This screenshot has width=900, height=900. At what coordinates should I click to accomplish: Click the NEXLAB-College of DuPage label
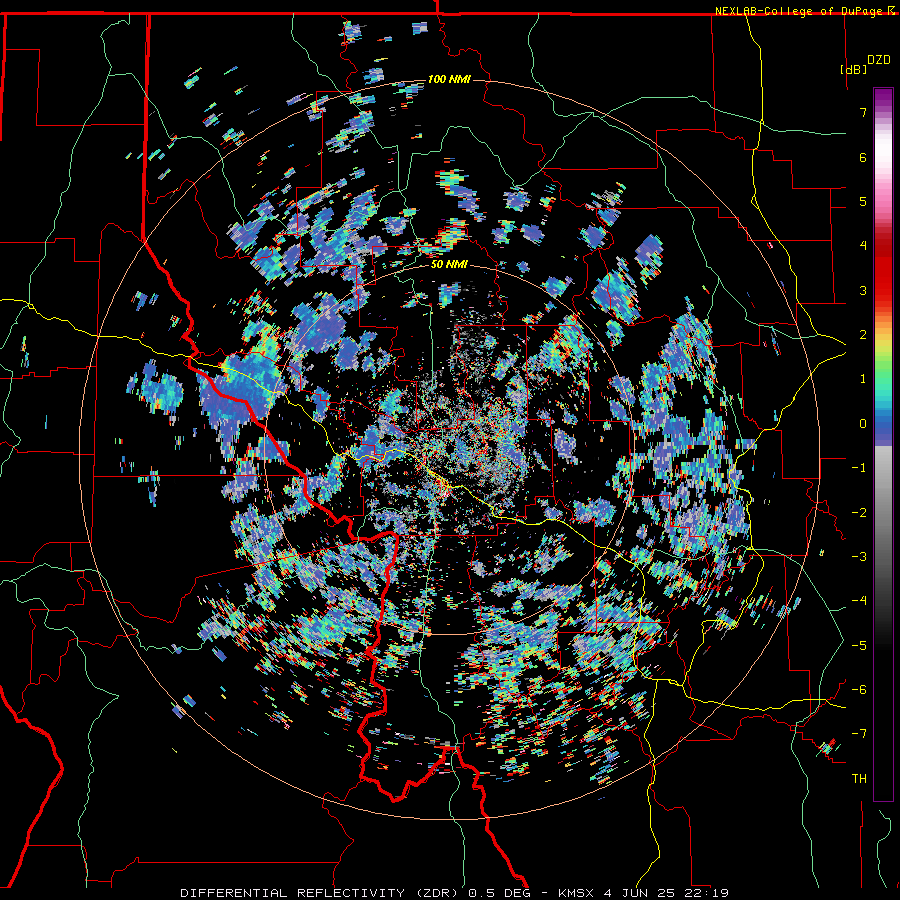pyautogui.click(x=799, y=11)
